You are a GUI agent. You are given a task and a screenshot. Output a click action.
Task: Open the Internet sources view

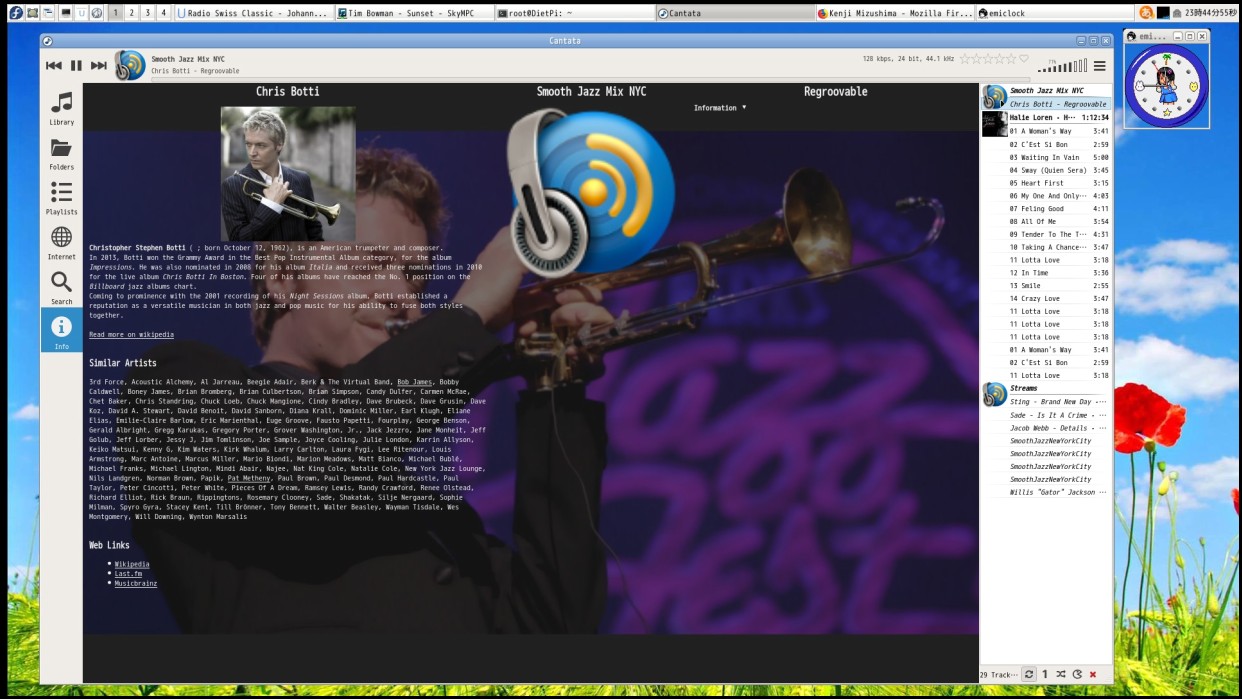[x=61, y=242]
